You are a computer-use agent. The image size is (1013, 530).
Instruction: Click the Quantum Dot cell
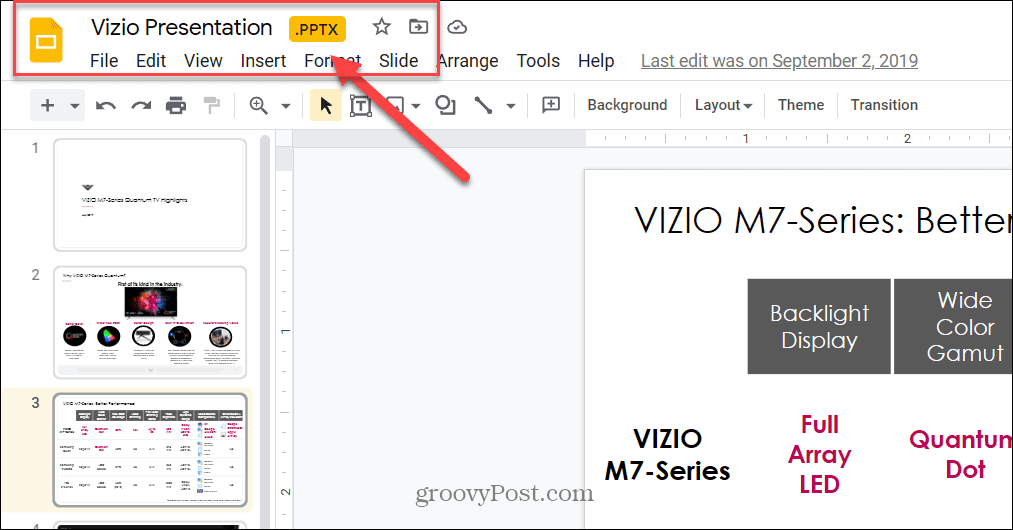pyautogui.click(x=961, y=454)
